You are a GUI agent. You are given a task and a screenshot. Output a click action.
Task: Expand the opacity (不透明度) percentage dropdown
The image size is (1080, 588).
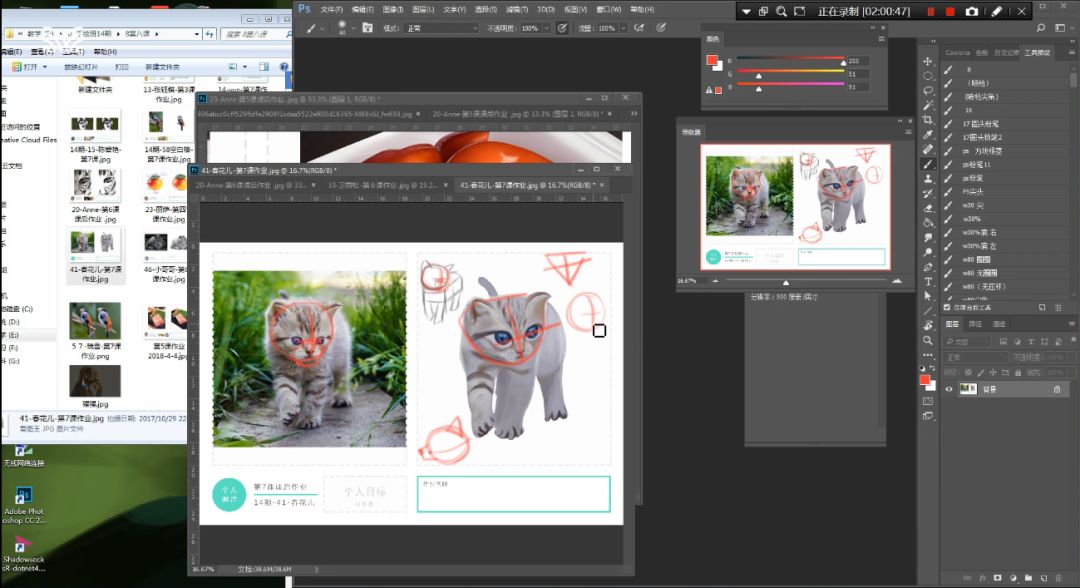click(x=547, y=28)
